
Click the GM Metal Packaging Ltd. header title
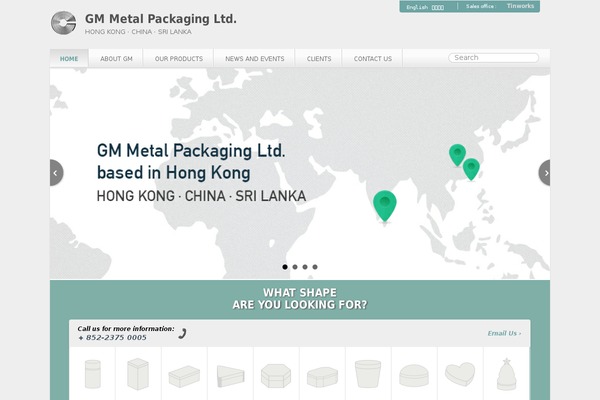click(x=161, y=19)
